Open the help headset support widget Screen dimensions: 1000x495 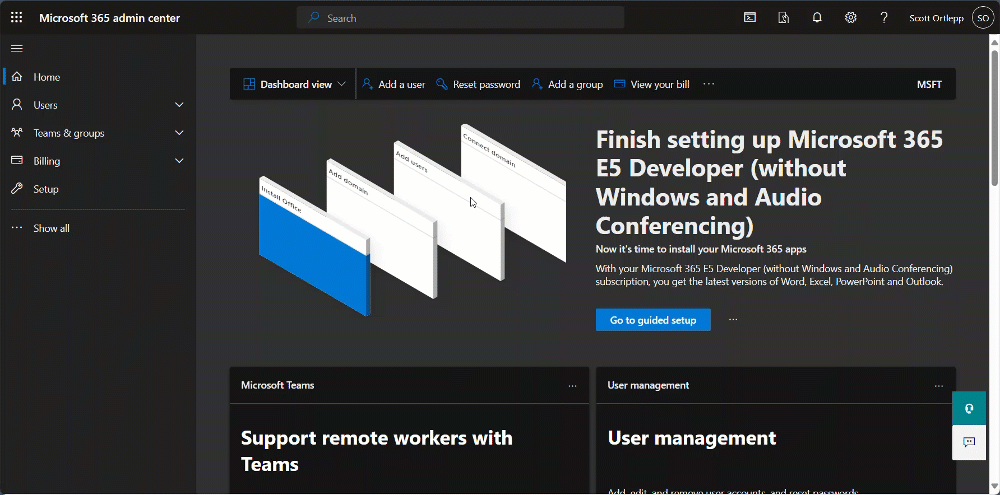[969, 409]
